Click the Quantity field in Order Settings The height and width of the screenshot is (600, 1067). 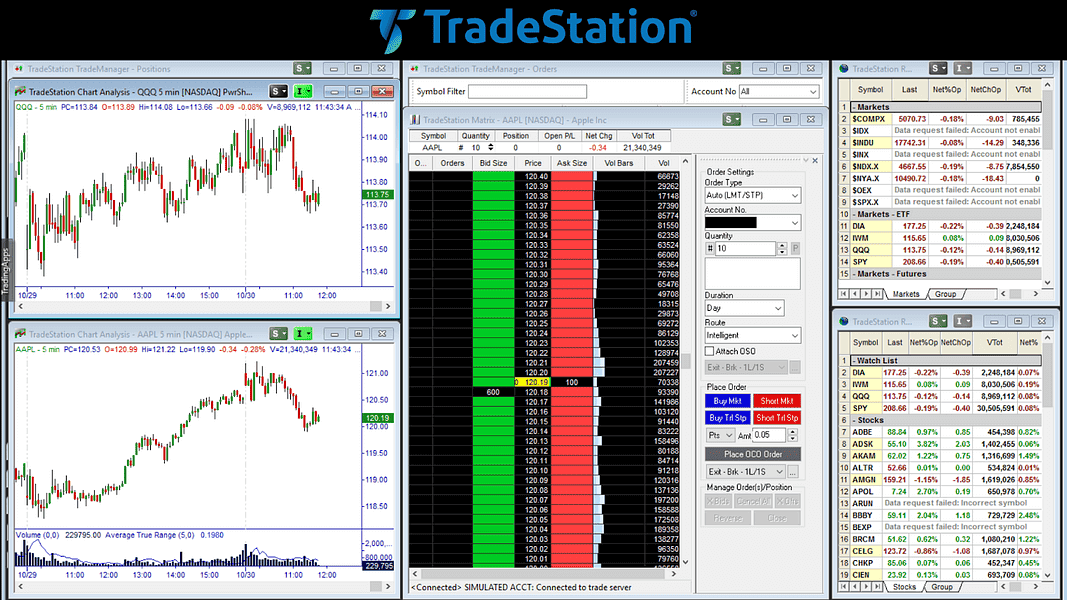pyautogui.click(x=745, y=249)
